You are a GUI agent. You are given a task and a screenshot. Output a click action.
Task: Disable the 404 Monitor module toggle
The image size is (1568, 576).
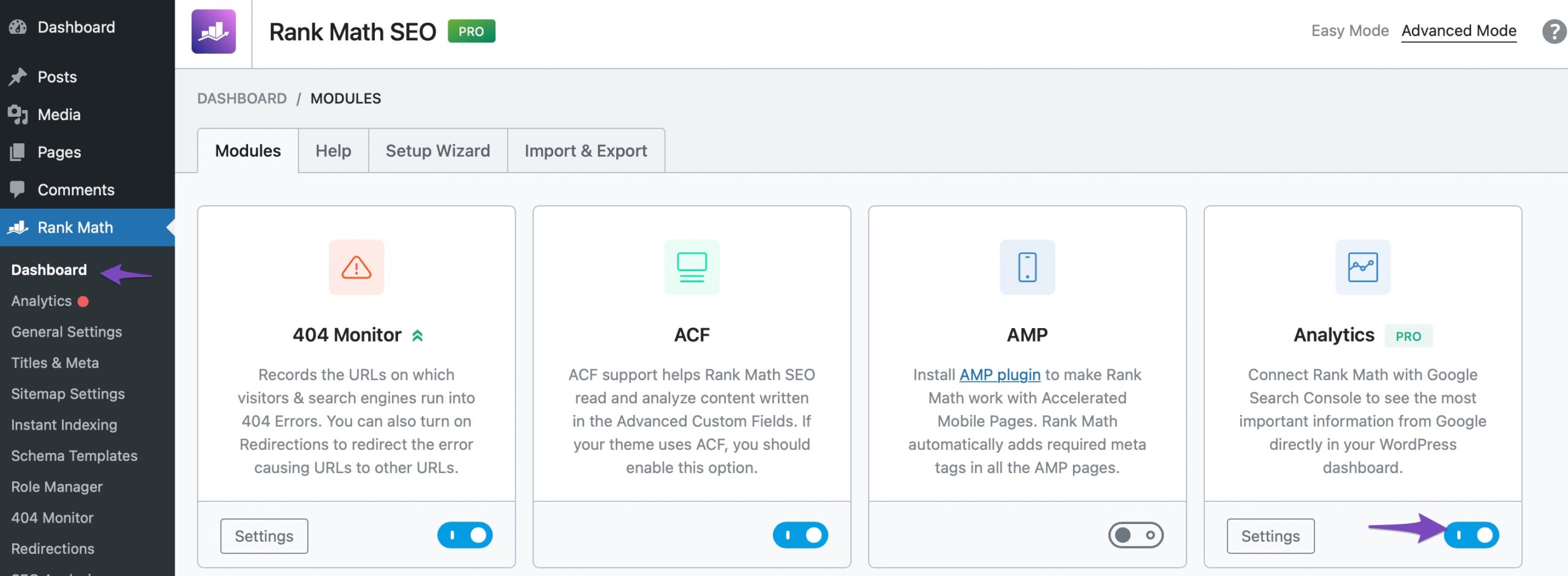(465, 535)
